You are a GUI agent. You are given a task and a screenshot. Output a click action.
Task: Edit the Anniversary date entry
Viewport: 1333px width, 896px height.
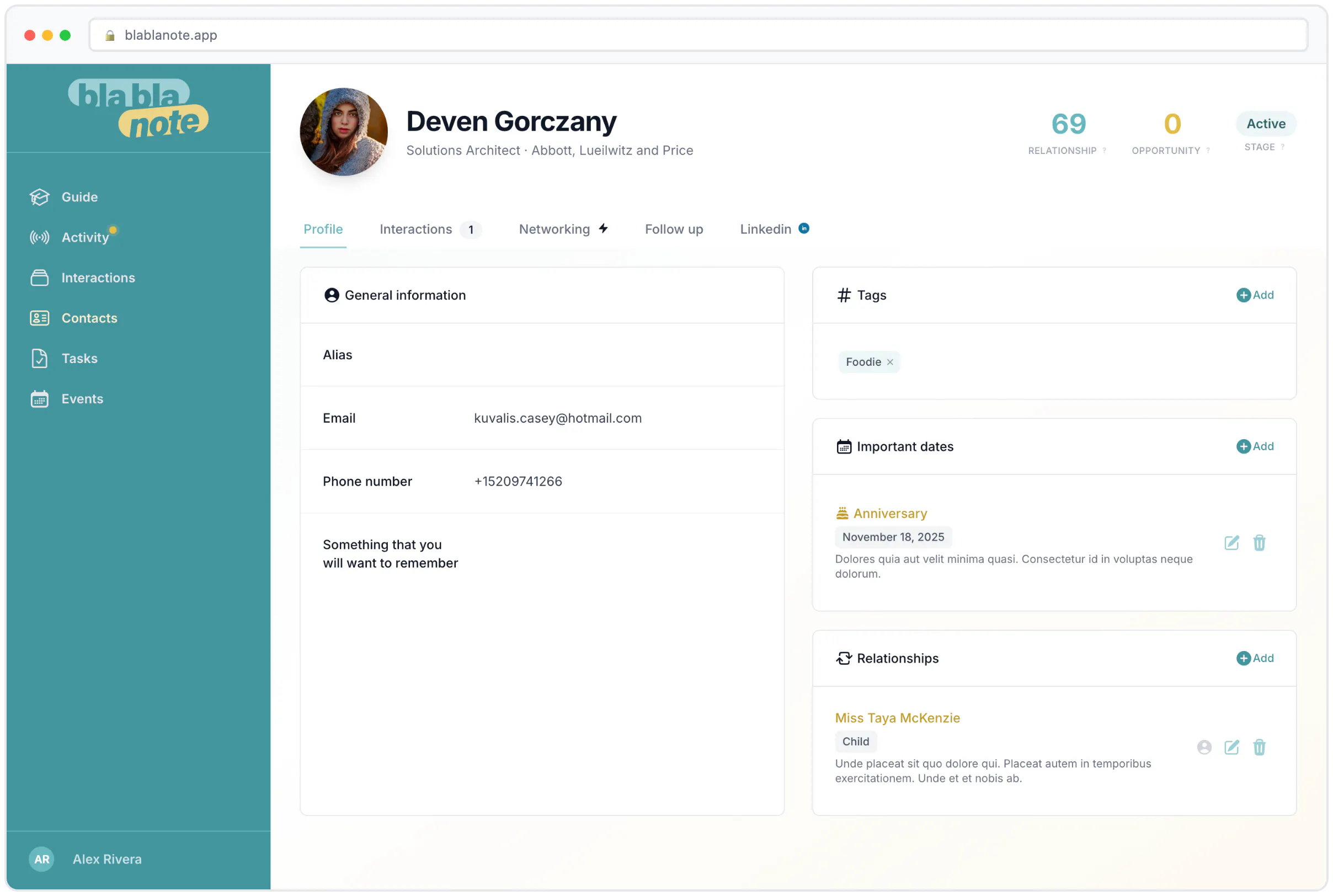click(x=1232, y=543)
